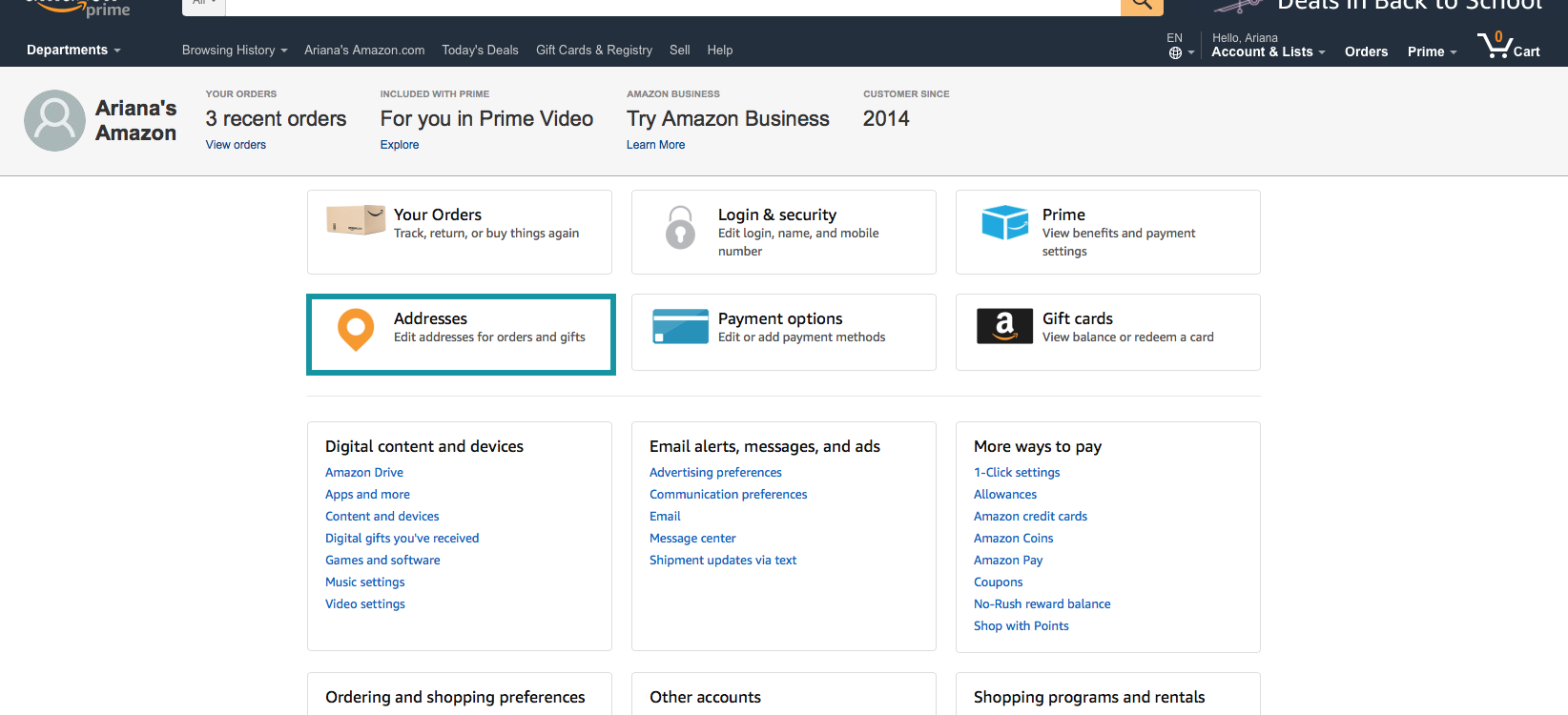Screen dimensions: 1568x715
Task: Open No-Rush reward balance link
Action: click(x=1042, y=603)
